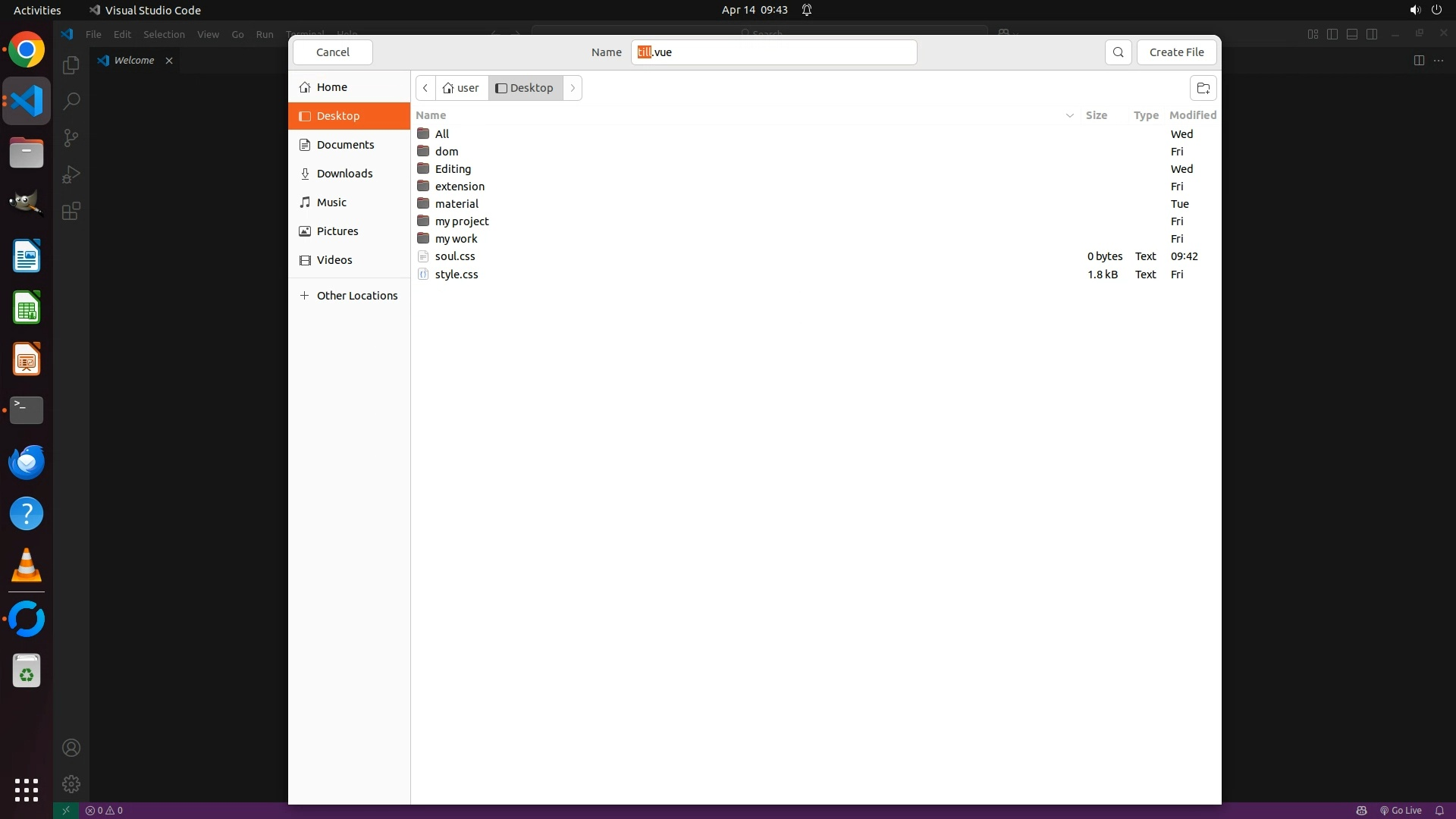Image resolution: width=1456 pixels, height=819 pixels.
Task: Open the Manage gear icon
Action: (71, 784)
